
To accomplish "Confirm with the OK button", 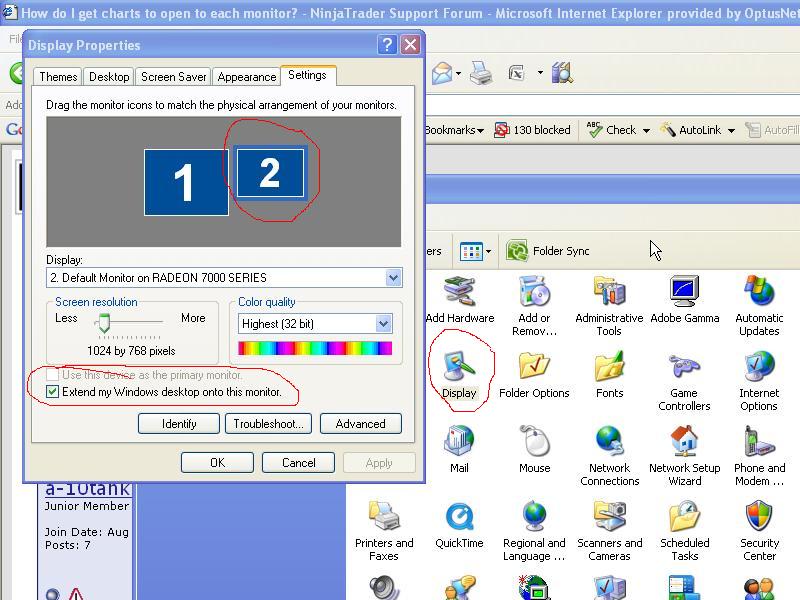I will [217, 463].
